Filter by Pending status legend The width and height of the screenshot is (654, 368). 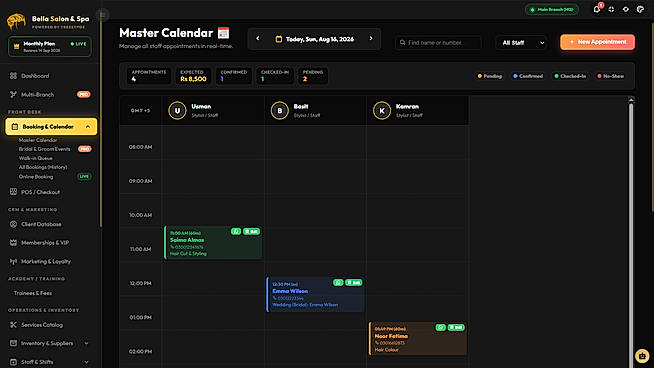pyautogui.click(x=490, y=76)
